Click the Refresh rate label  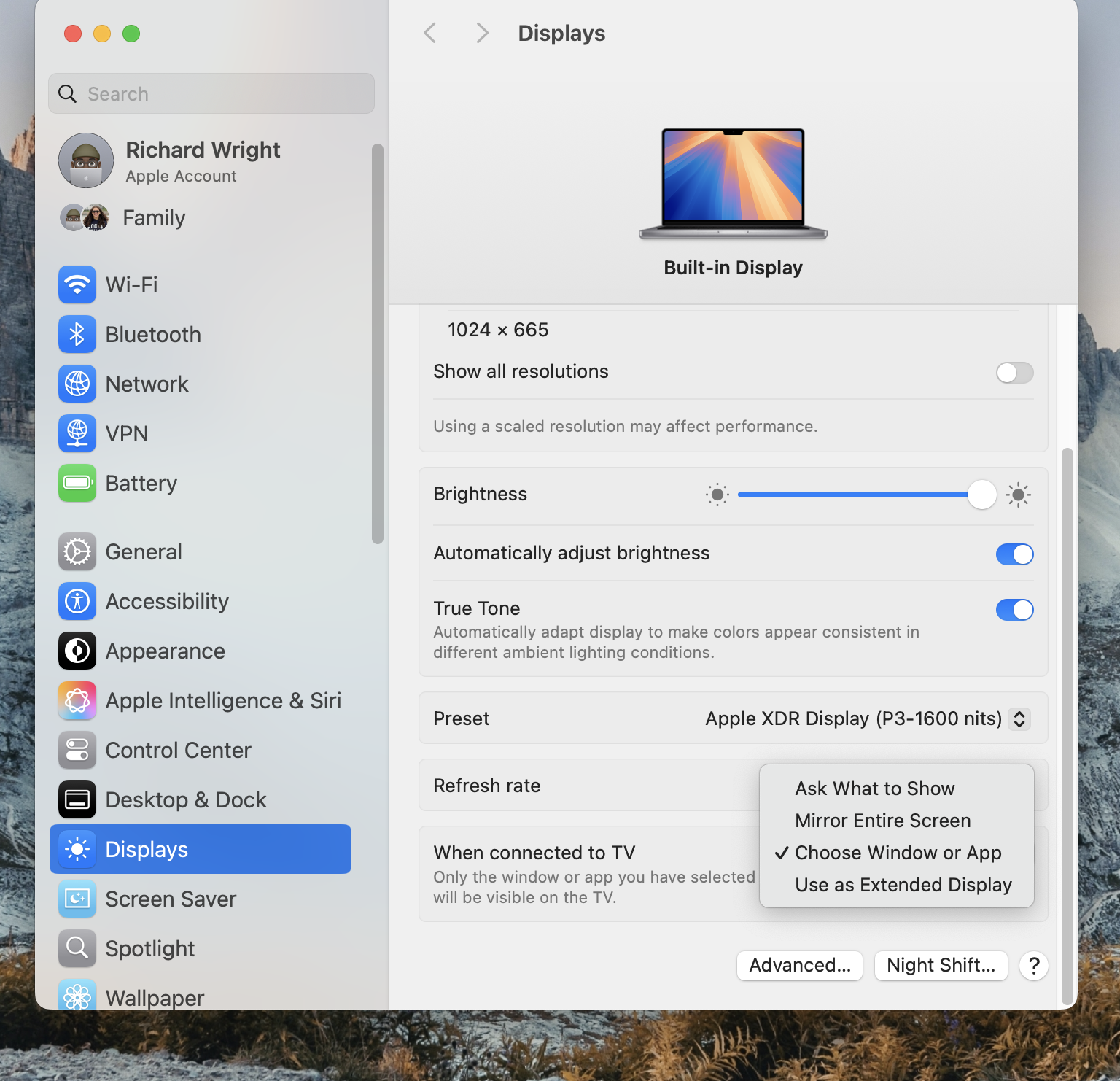[487, 786]
